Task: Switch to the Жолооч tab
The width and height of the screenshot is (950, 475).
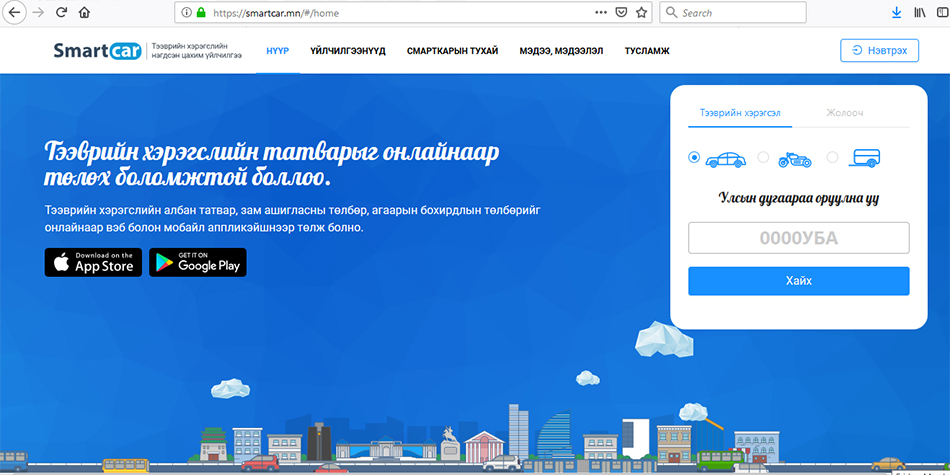Action: [844, 114]
